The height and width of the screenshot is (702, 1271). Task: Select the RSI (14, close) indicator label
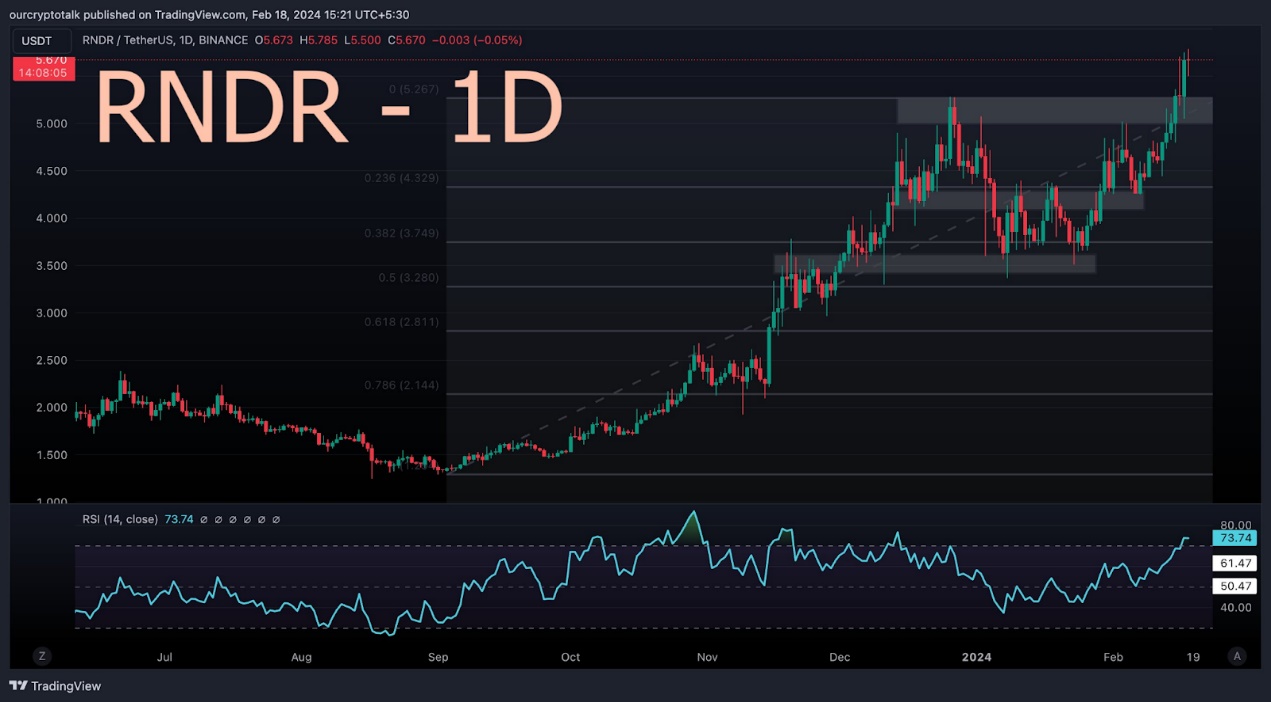[x=120, y=519]
